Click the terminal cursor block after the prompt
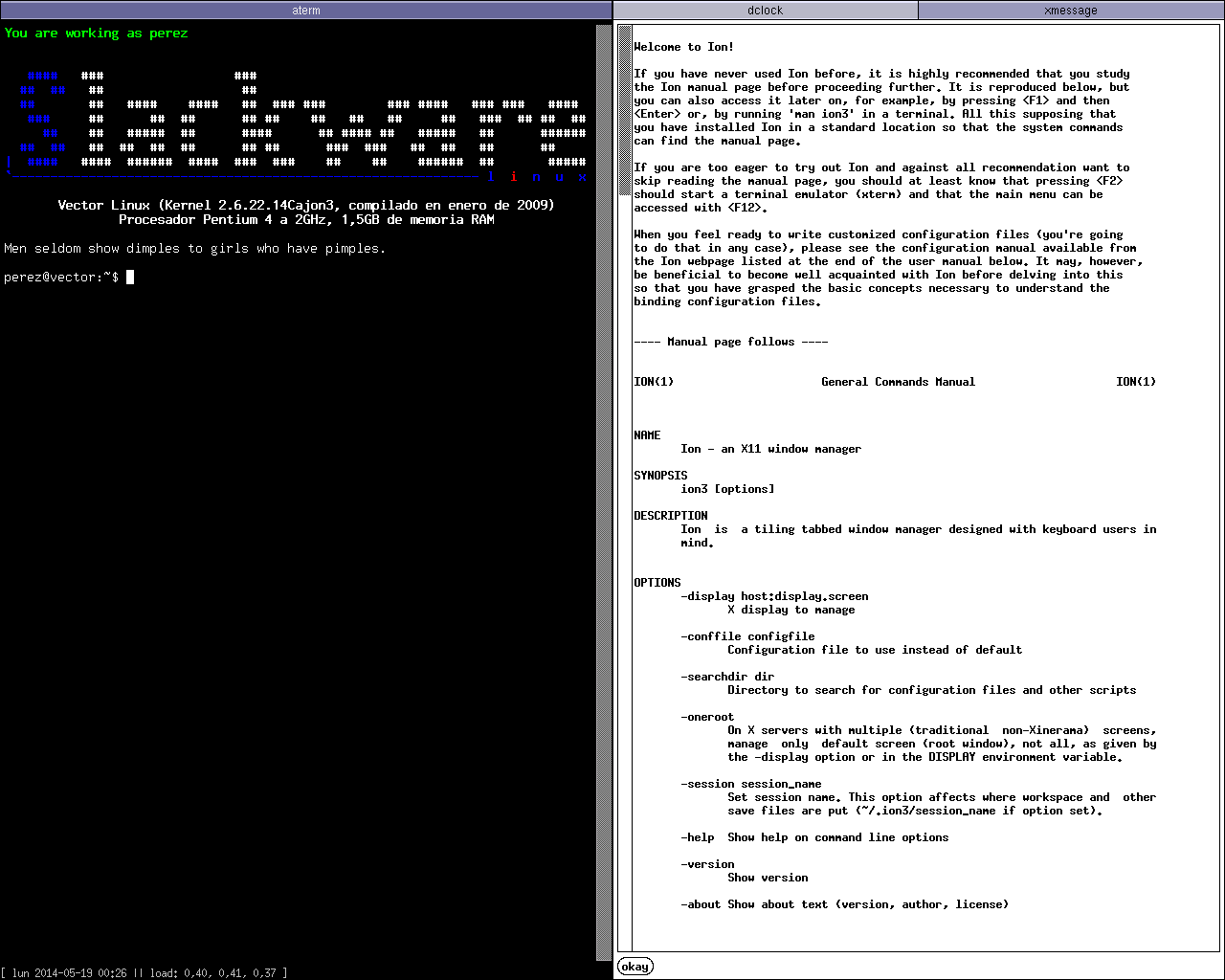 [130, 278]
